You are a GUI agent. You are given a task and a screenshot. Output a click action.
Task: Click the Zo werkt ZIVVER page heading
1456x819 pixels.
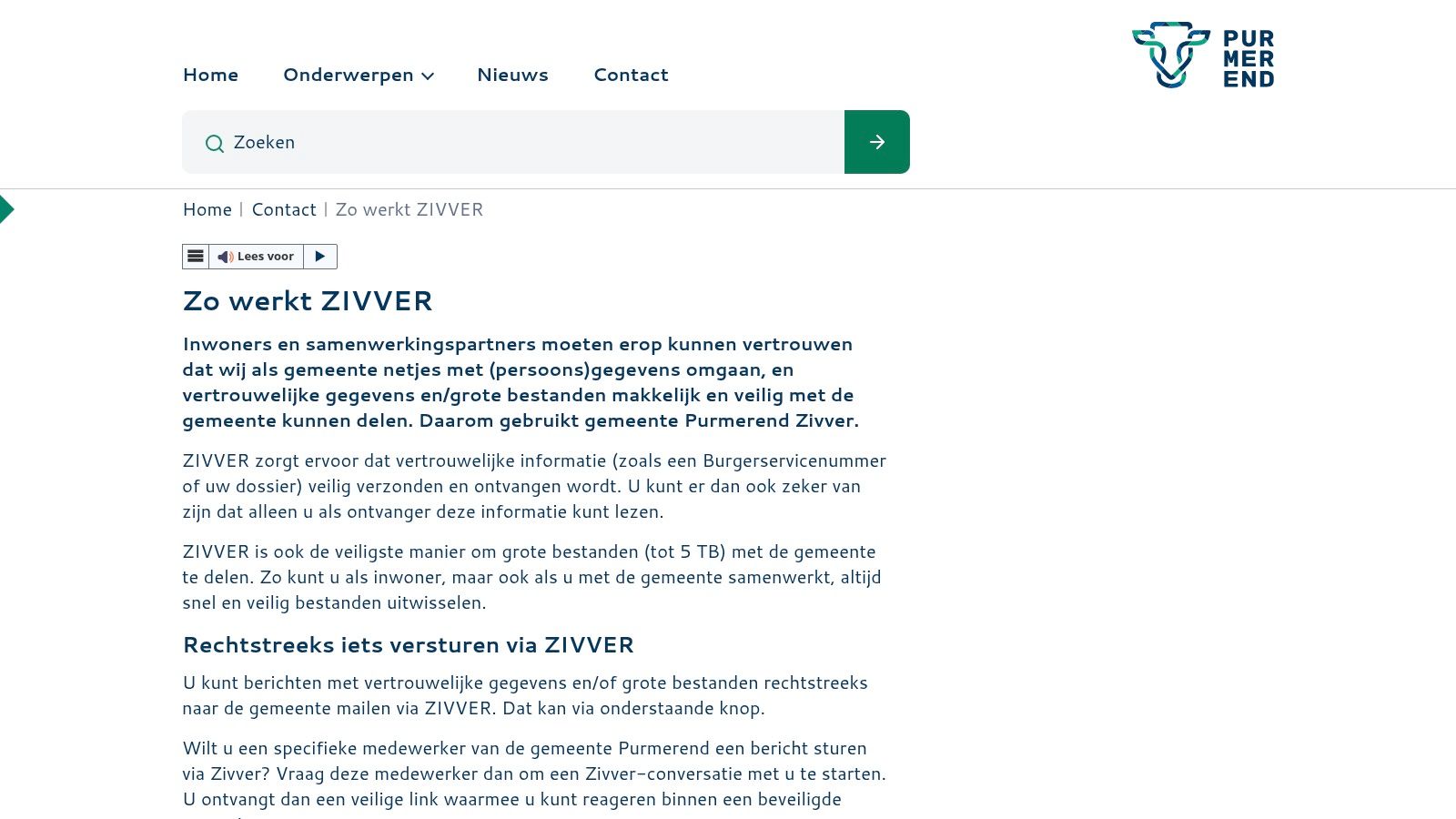pyautogui.click(x=308, y=300)
